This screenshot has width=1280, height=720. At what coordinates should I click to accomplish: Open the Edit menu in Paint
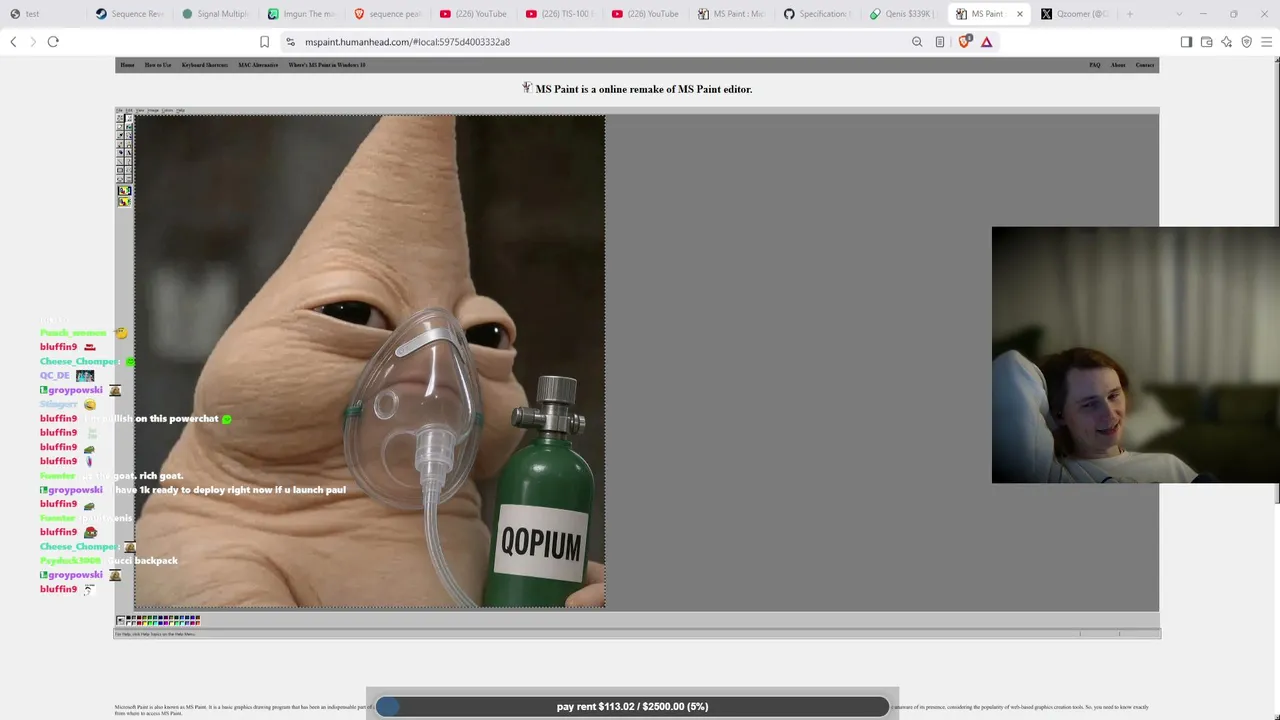(x=129, y=110)
